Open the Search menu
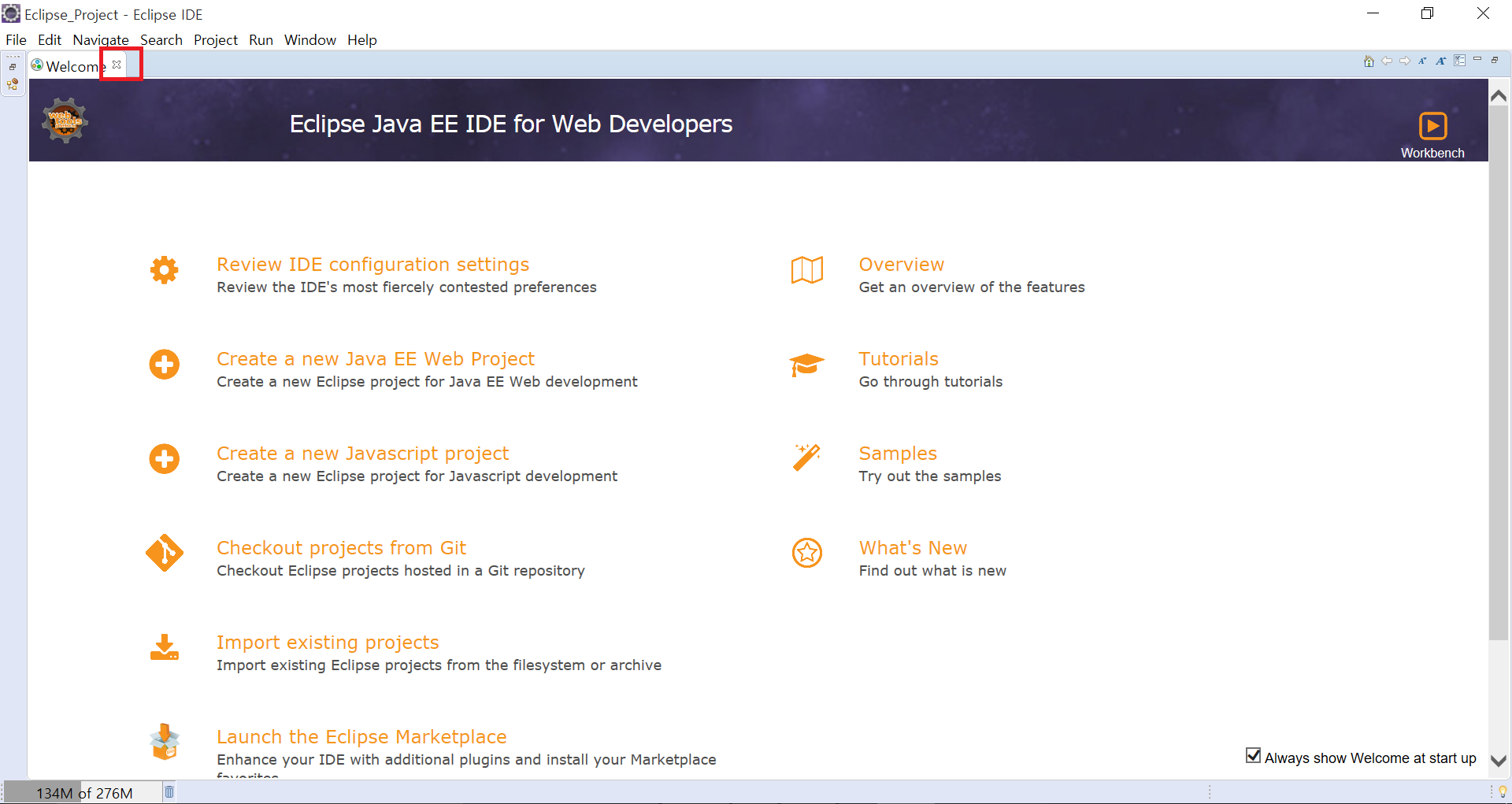Viewport: 1512px width, 804px height. (161, 40)
